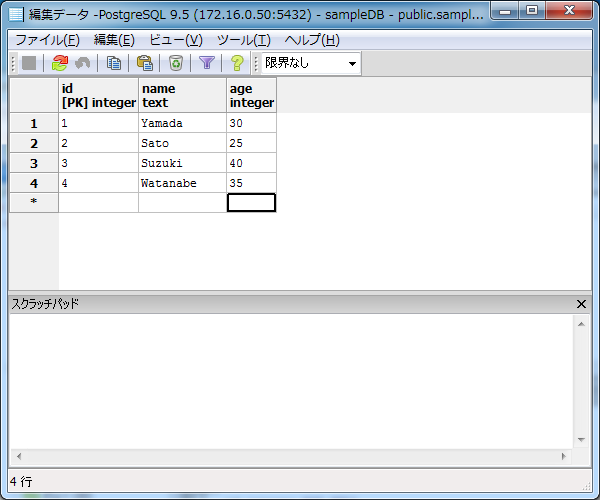Open the 編集(E) menu
The image size is (600, 500).
[113, 40]
